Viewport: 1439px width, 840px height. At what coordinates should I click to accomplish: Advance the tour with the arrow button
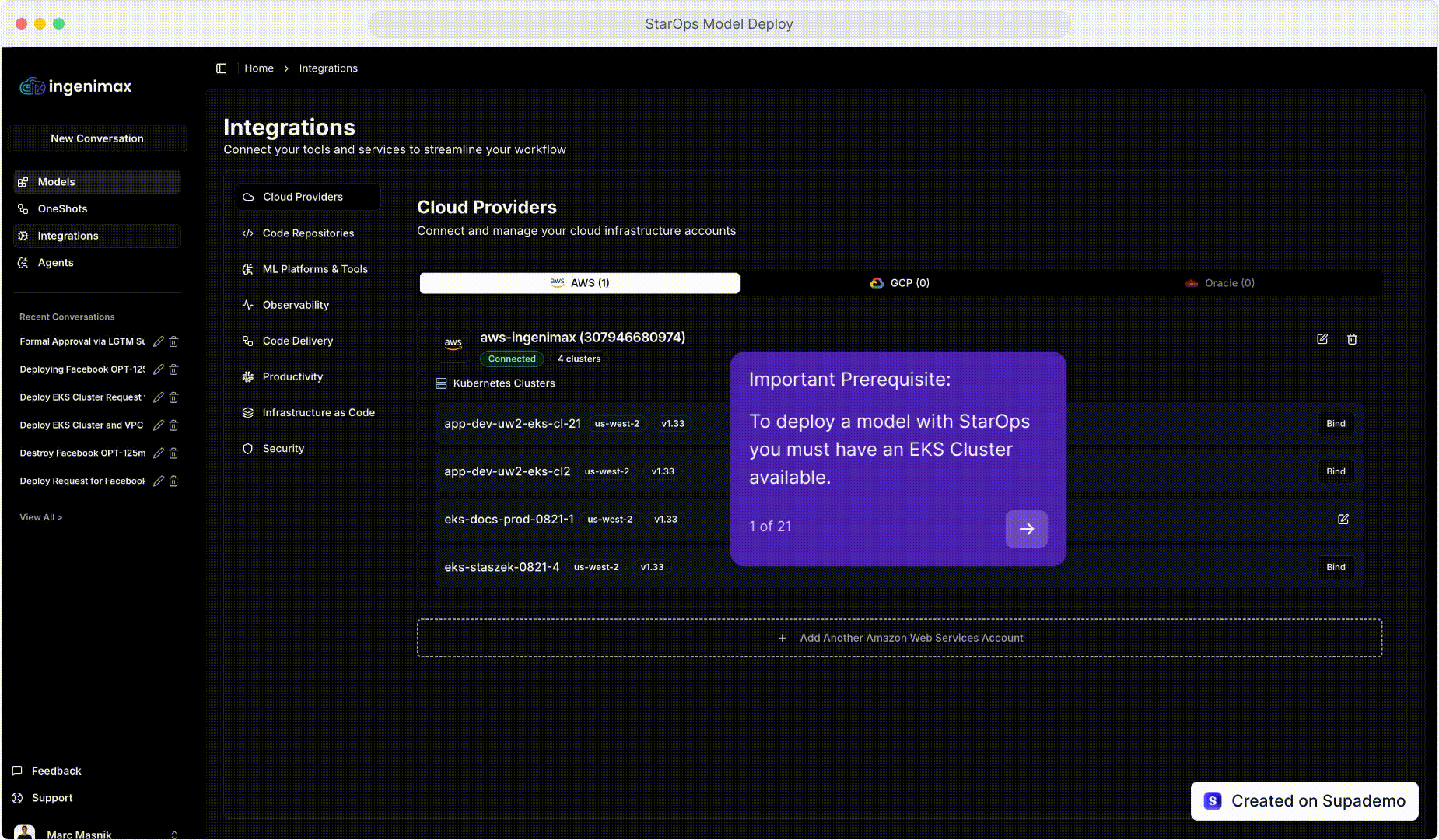click(1027, 529)
